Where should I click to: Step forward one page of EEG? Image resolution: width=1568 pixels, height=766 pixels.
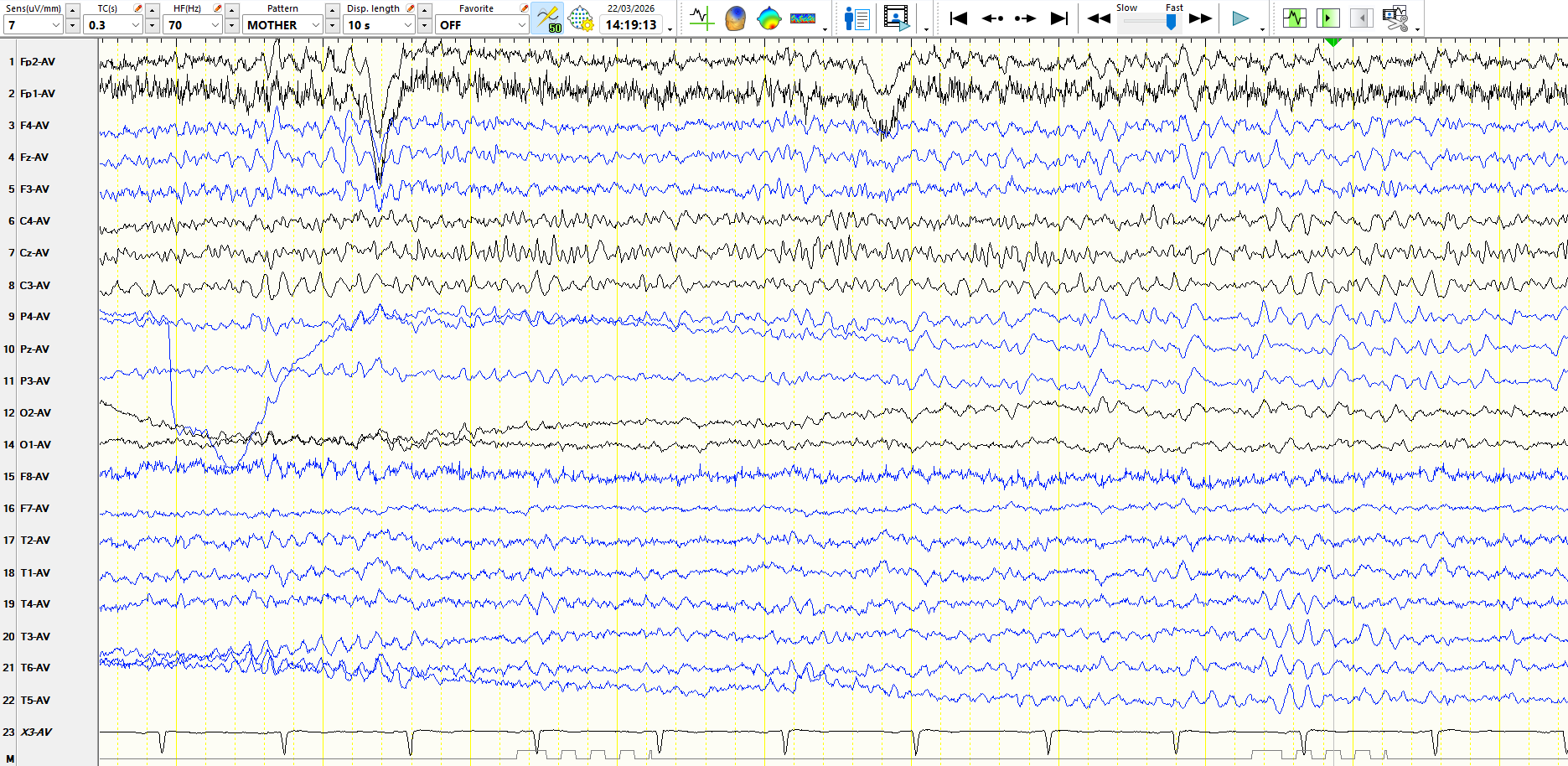(x=1025, y=18)
